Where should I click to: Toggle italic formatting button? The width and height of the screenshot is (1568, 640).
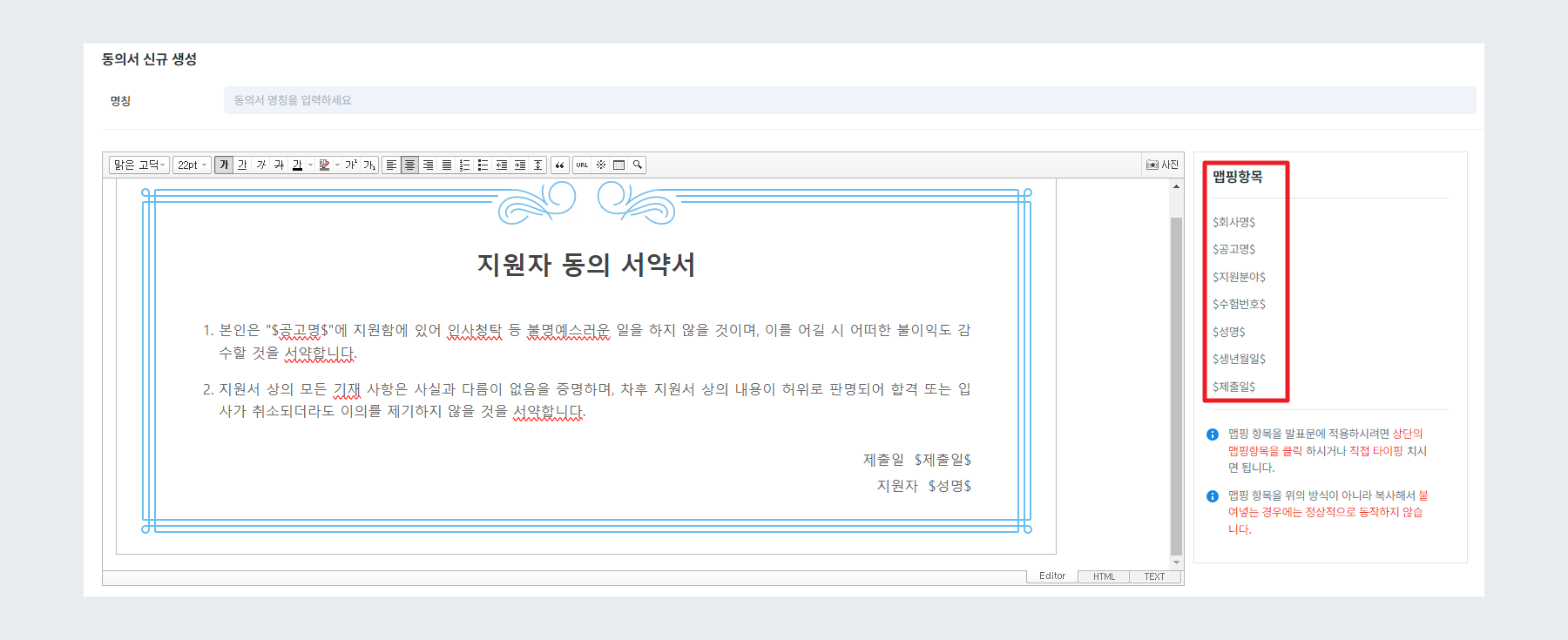[x=260, y=165]
